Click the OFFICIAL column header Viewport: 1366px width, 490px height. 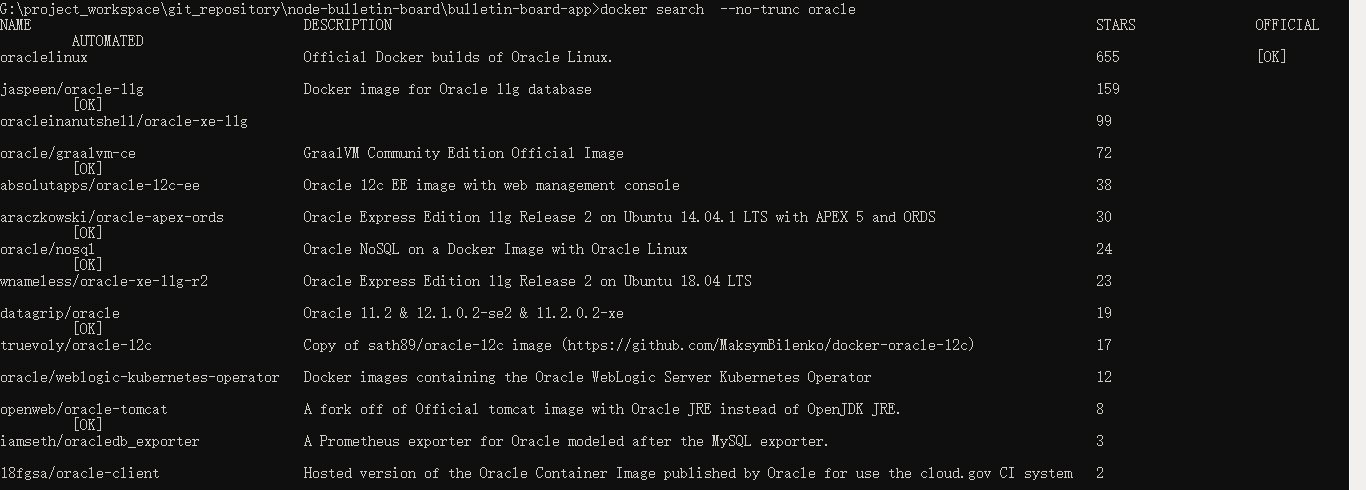tap(1287, 25)
